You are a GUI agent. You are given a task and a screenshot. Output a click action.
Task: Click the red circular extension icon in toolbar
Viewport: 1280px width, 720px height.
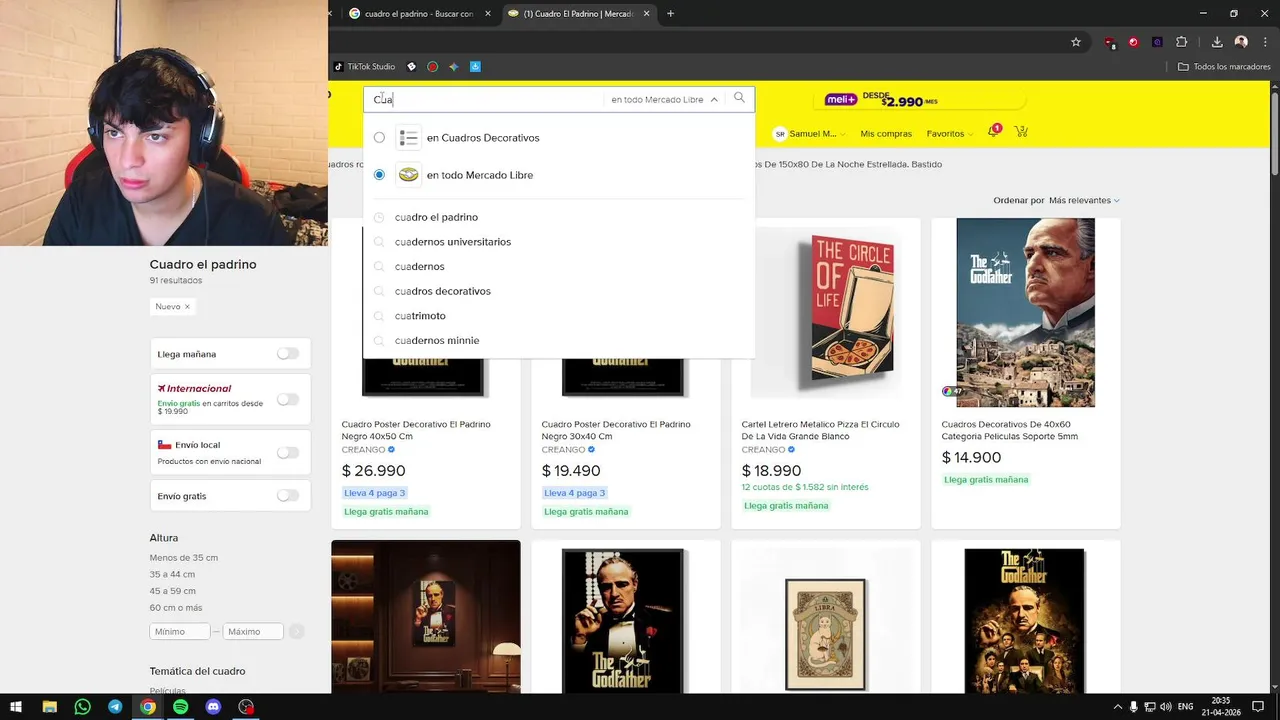[1133, 42]
